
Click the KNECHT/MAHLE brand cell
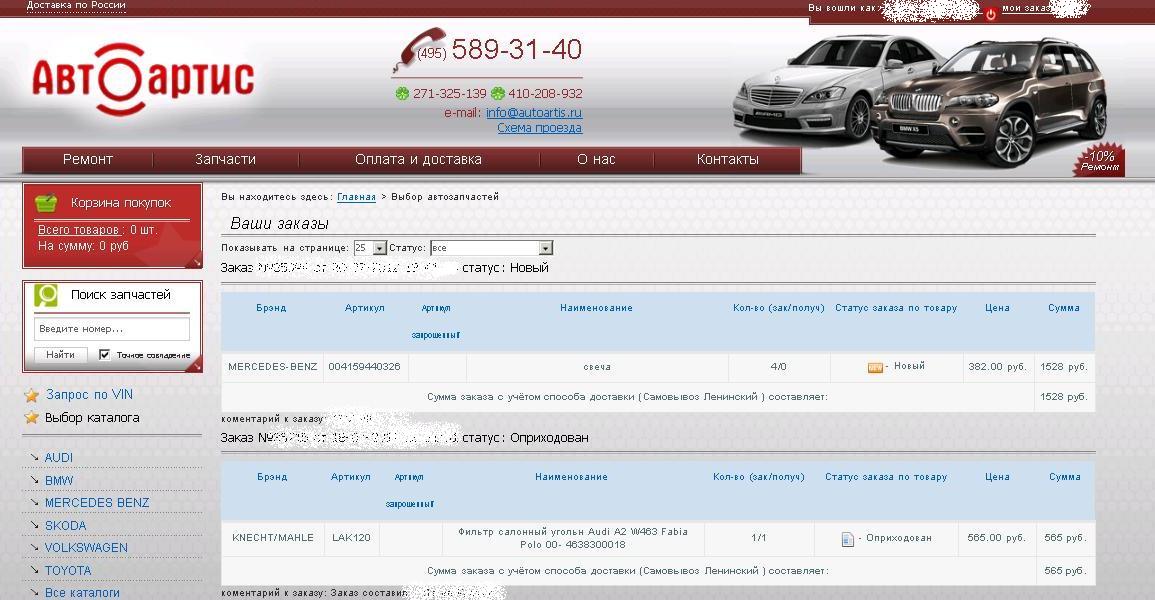(x=273, y=537)
